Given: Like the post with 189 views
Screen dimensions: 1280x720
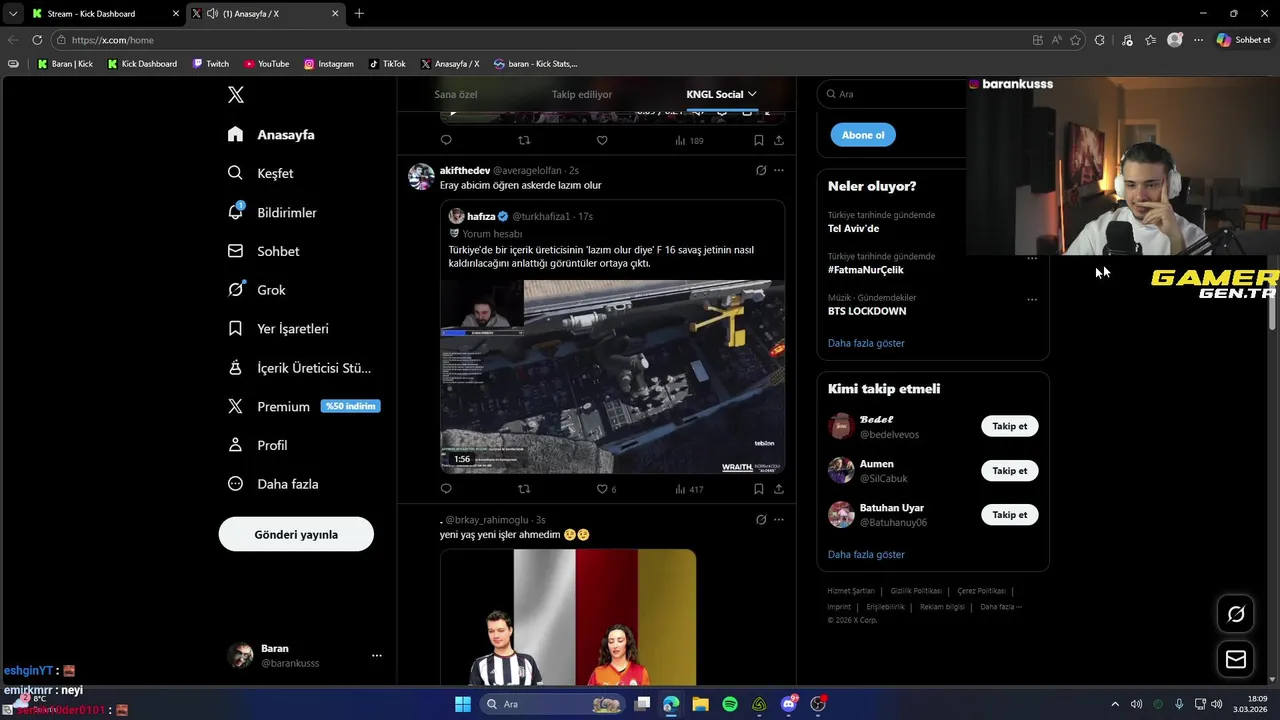Looking at the screenshot, I should pyautogui.click(x=602, y=140).
